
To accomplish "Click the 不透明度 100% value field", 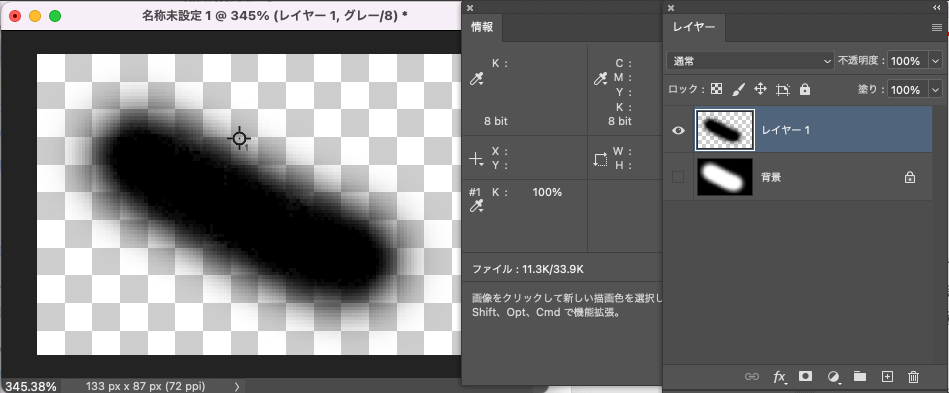I will 907,61.
